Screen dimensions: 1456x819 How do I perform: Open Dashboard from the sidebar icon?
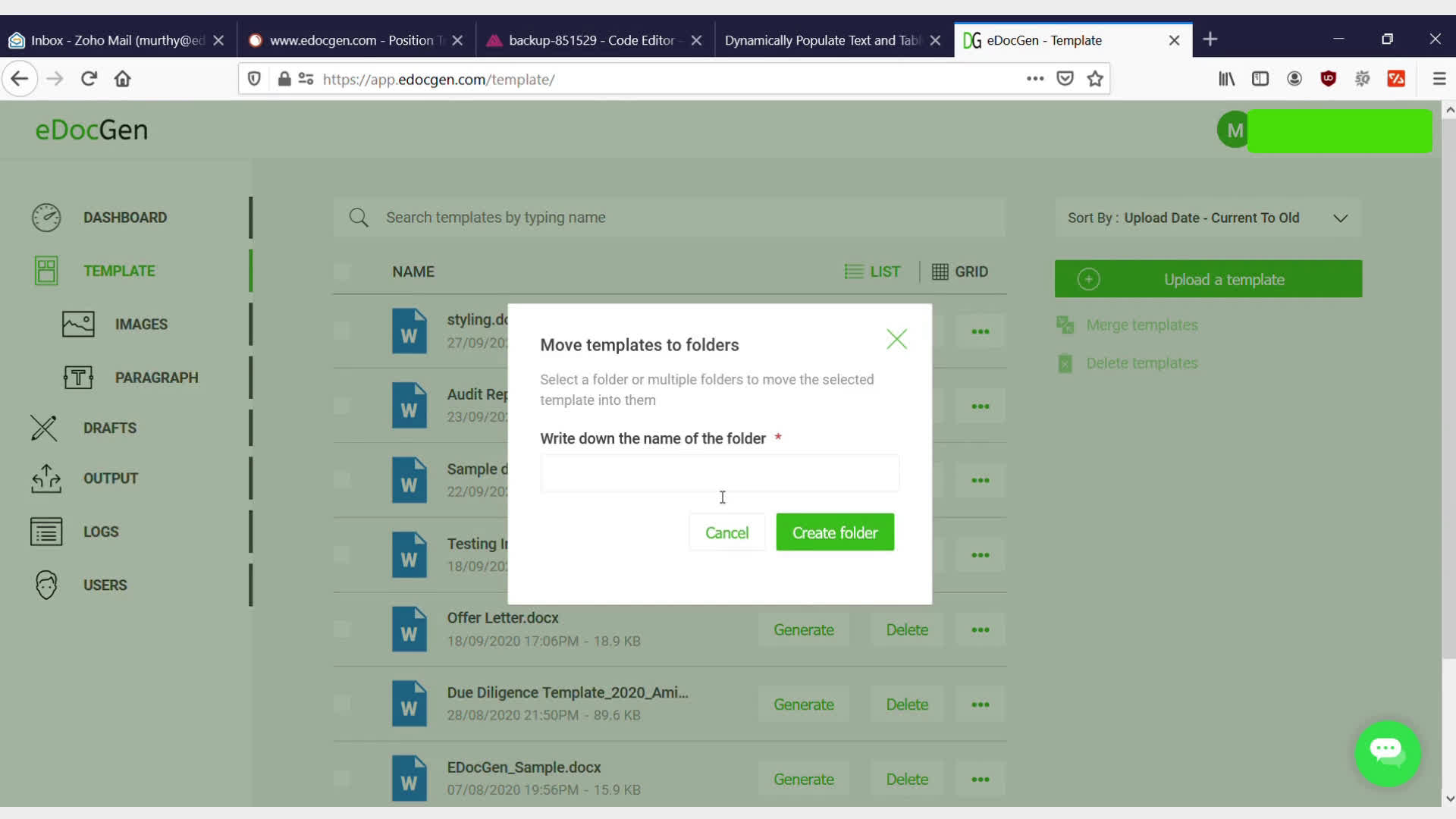[46, 218]
